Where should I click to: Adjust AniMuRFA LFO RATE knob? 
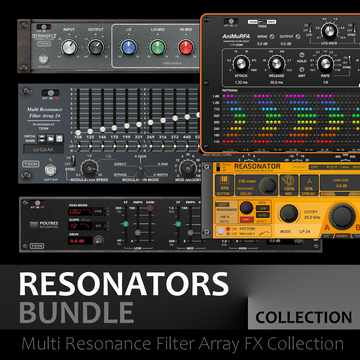point(329,31)
